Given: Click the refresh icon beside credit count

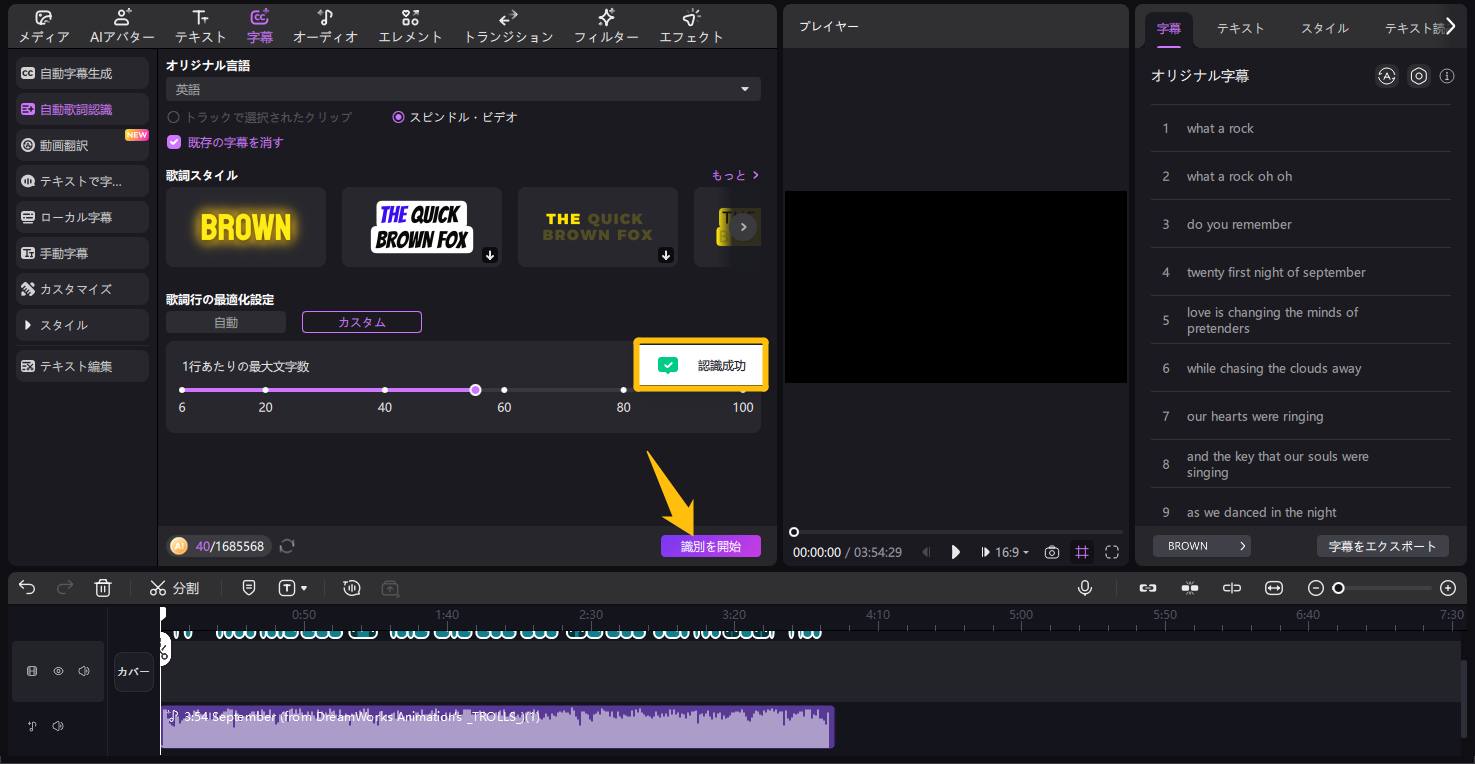Looking at the screenshot, I should (287, 546).
